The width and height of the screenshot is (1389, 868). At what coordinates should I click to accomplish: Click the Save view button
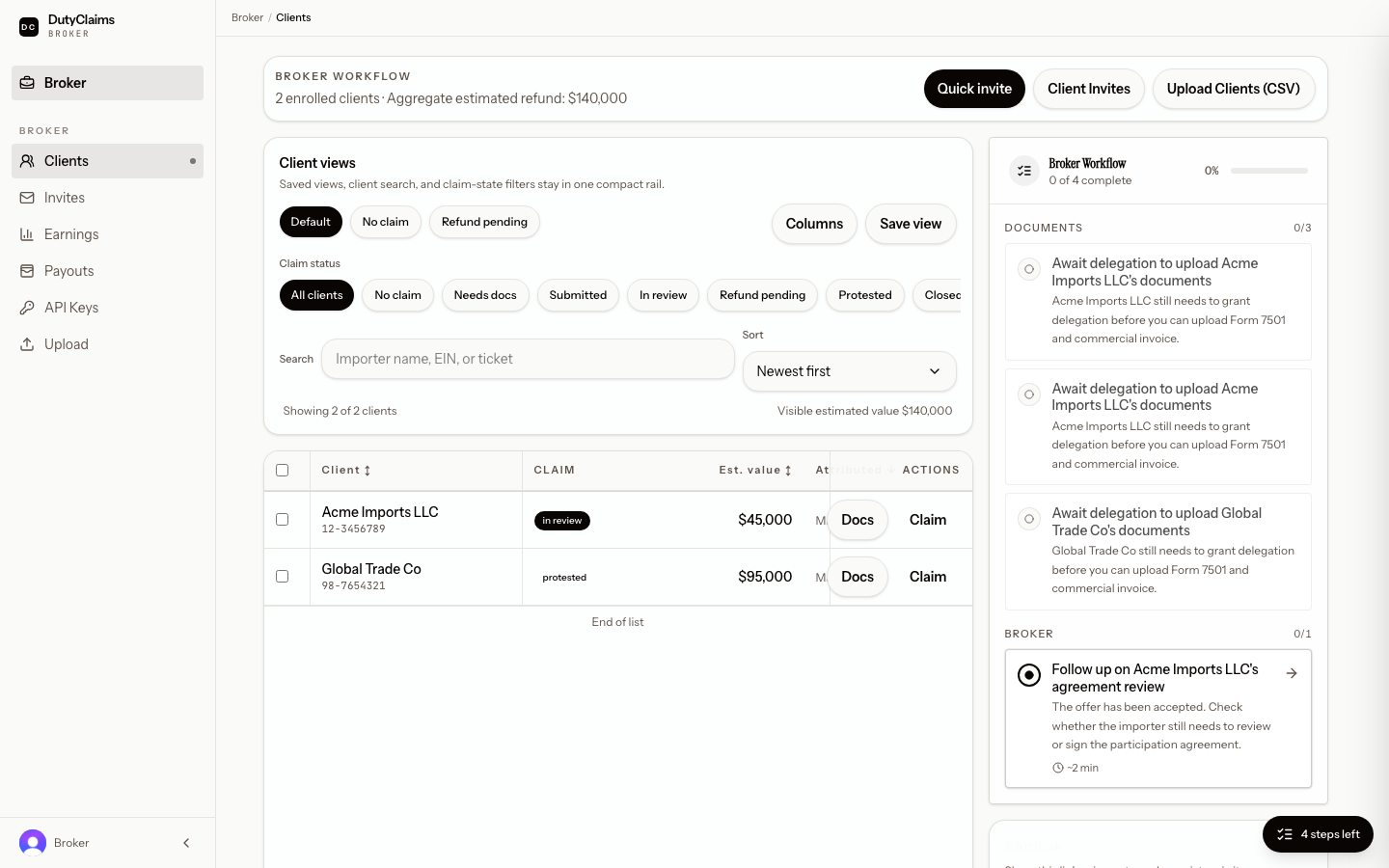click(911, 224)
